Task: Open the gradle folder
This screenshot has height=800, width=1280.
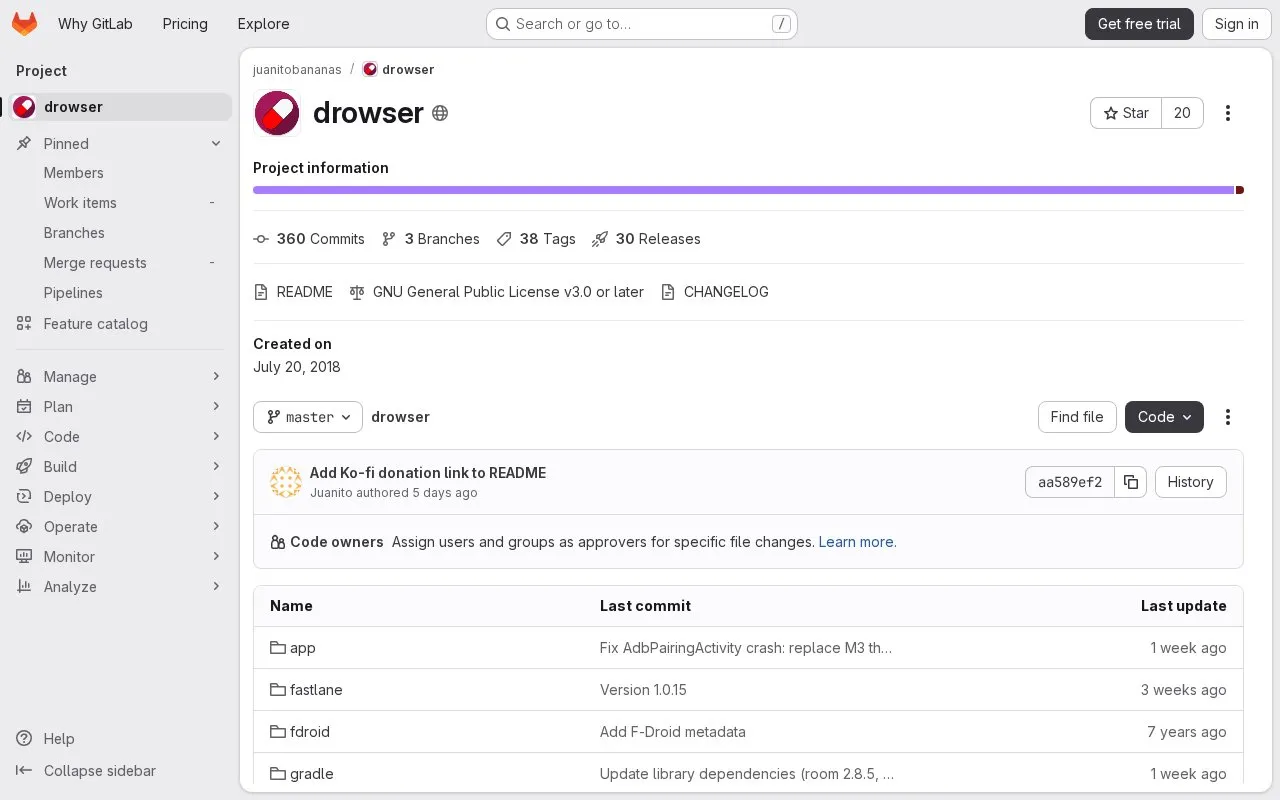Action: [x=302, y=774]
